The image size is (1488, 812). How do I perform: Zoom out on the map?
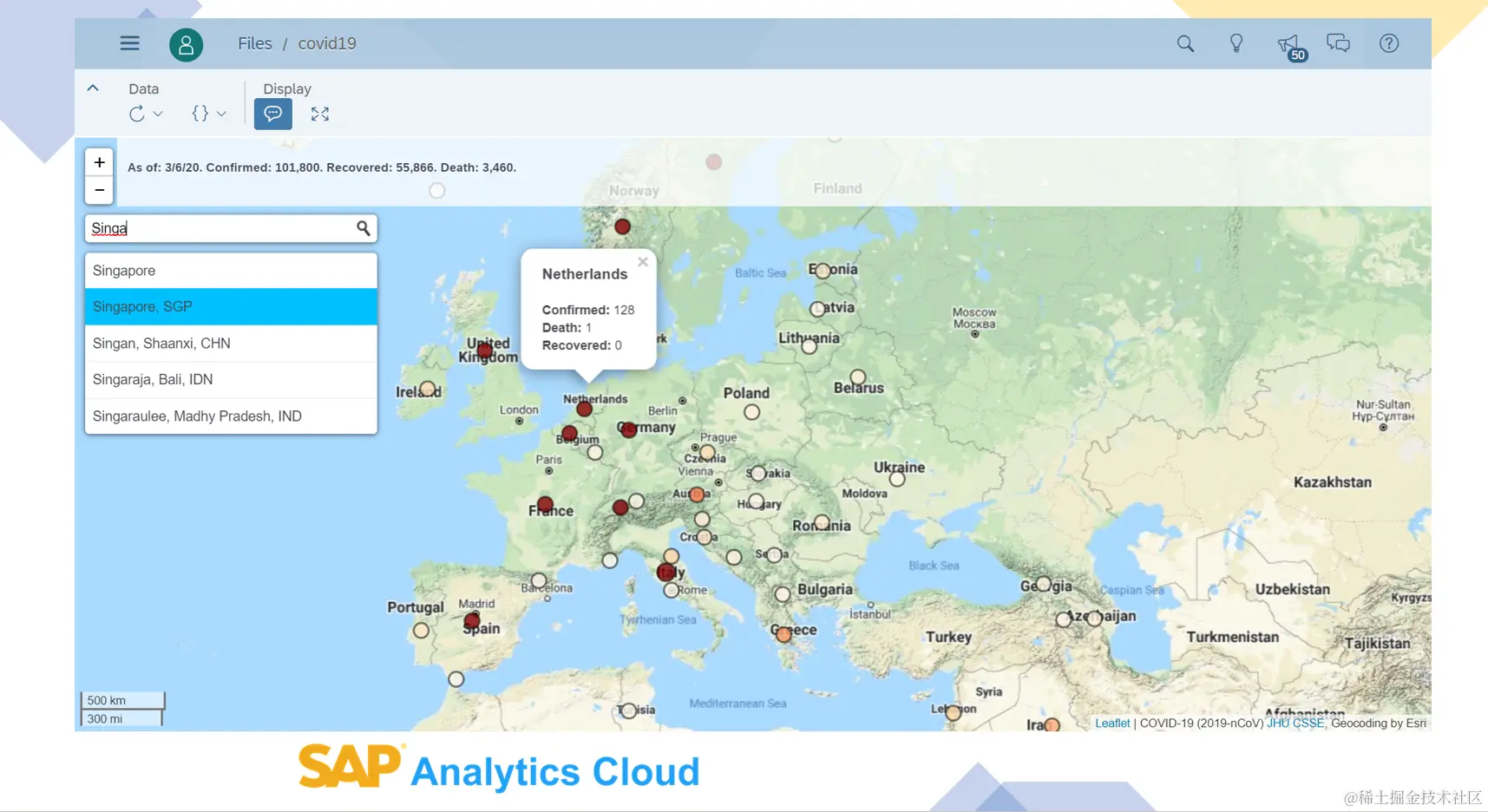click(x=100, y=190)
